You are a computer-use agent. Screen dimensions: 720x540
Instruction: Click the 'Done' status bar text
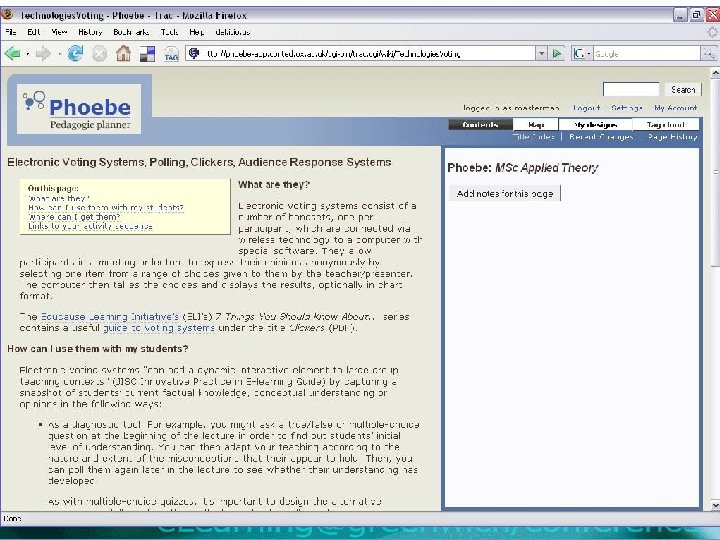coord(12,518)
